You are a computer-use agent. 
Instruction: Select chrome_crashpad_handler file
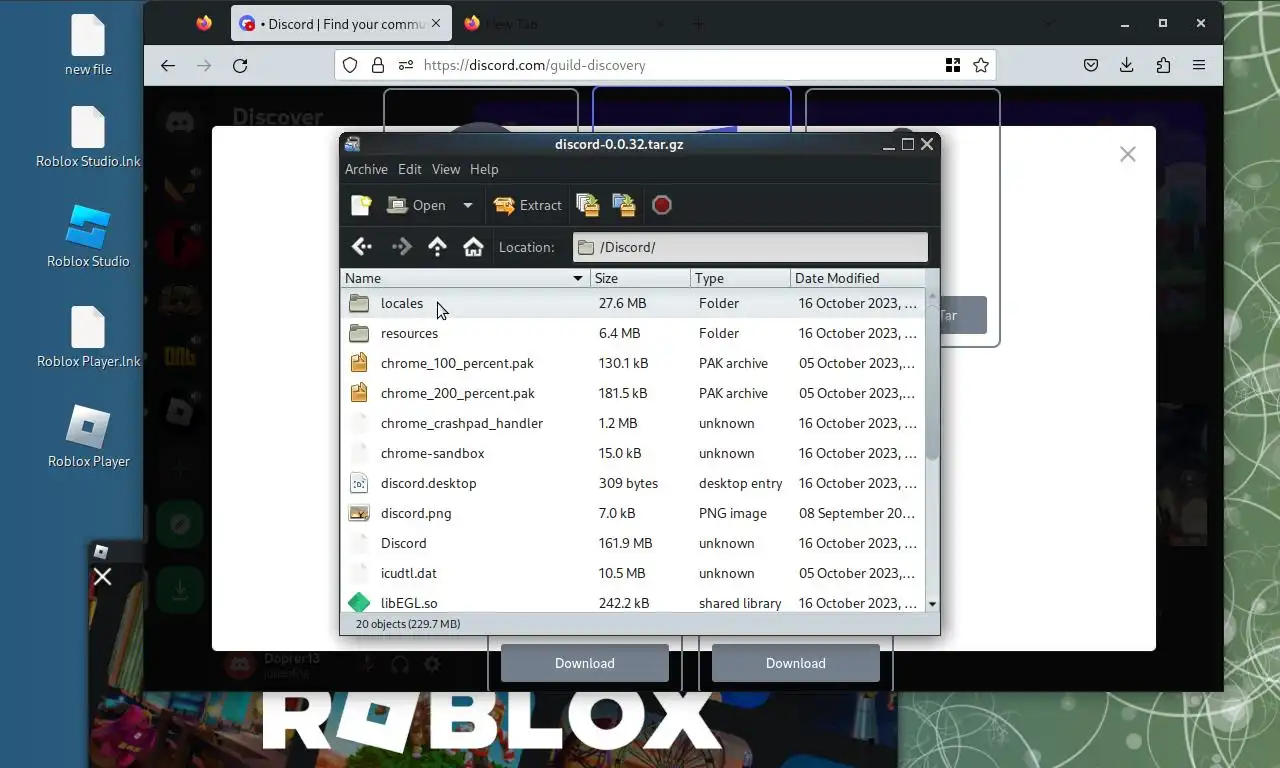633,423
